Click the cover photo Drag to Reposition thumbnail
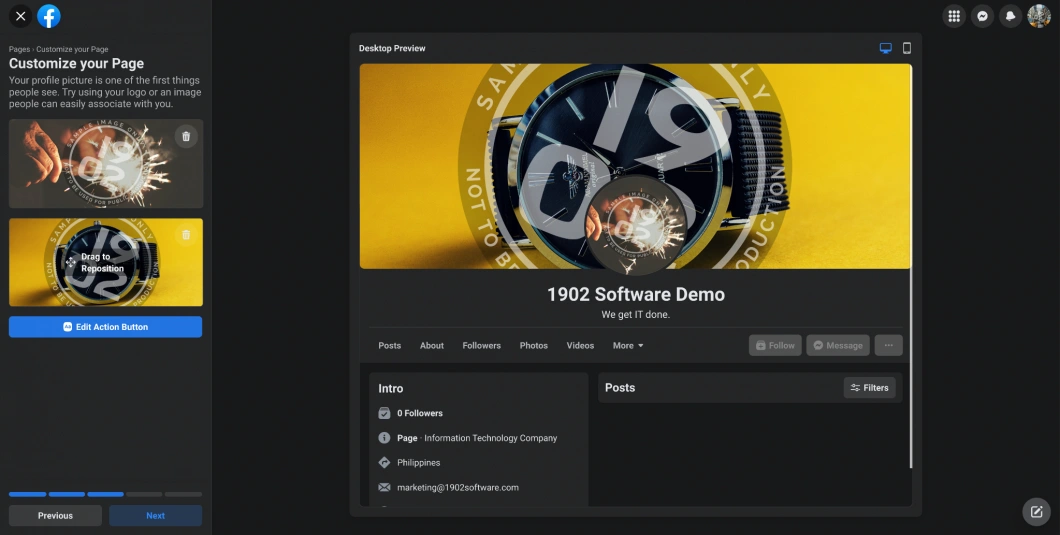This screenshot has width=1060, height=535. click(x=105, y=262)
